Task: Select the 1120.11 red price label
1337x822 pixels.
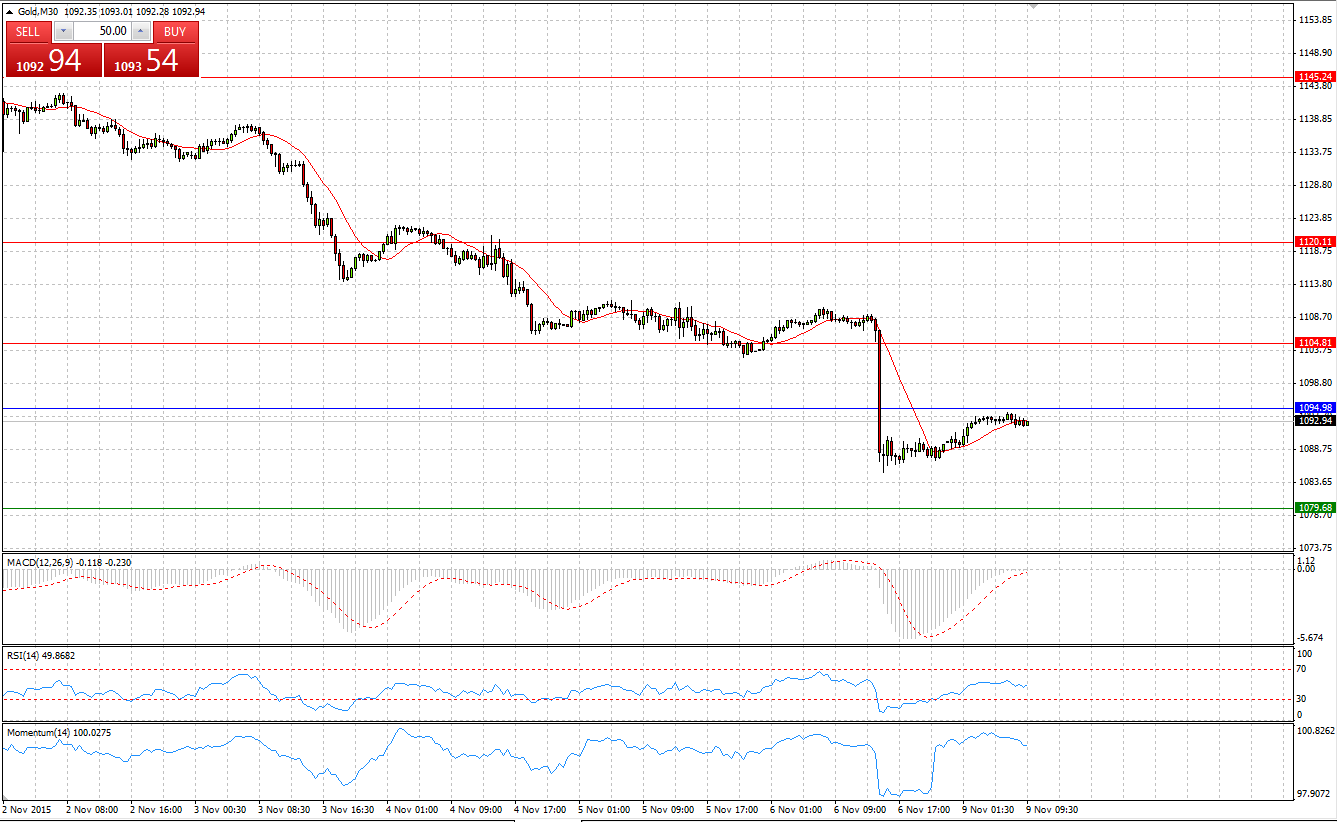Action: point(1314,242)
